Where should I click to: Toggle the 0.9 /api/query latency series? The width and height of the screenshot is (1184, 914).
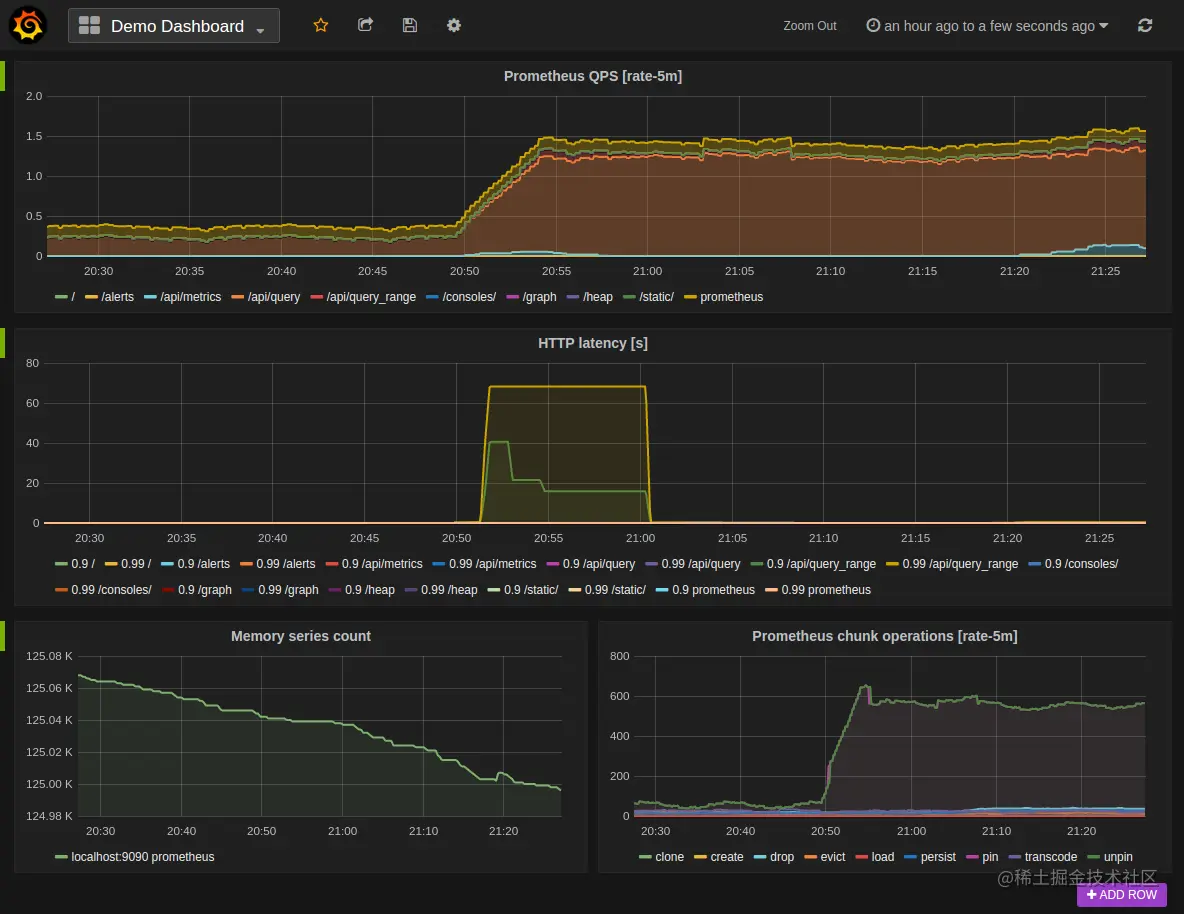[x=599, y=564]
